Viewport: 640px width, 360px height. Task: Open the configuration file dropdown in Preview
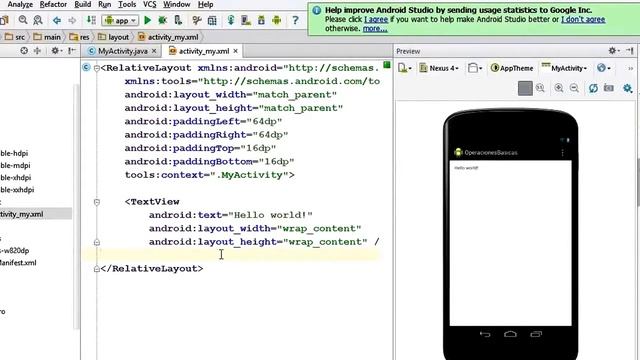coord(404,68)
